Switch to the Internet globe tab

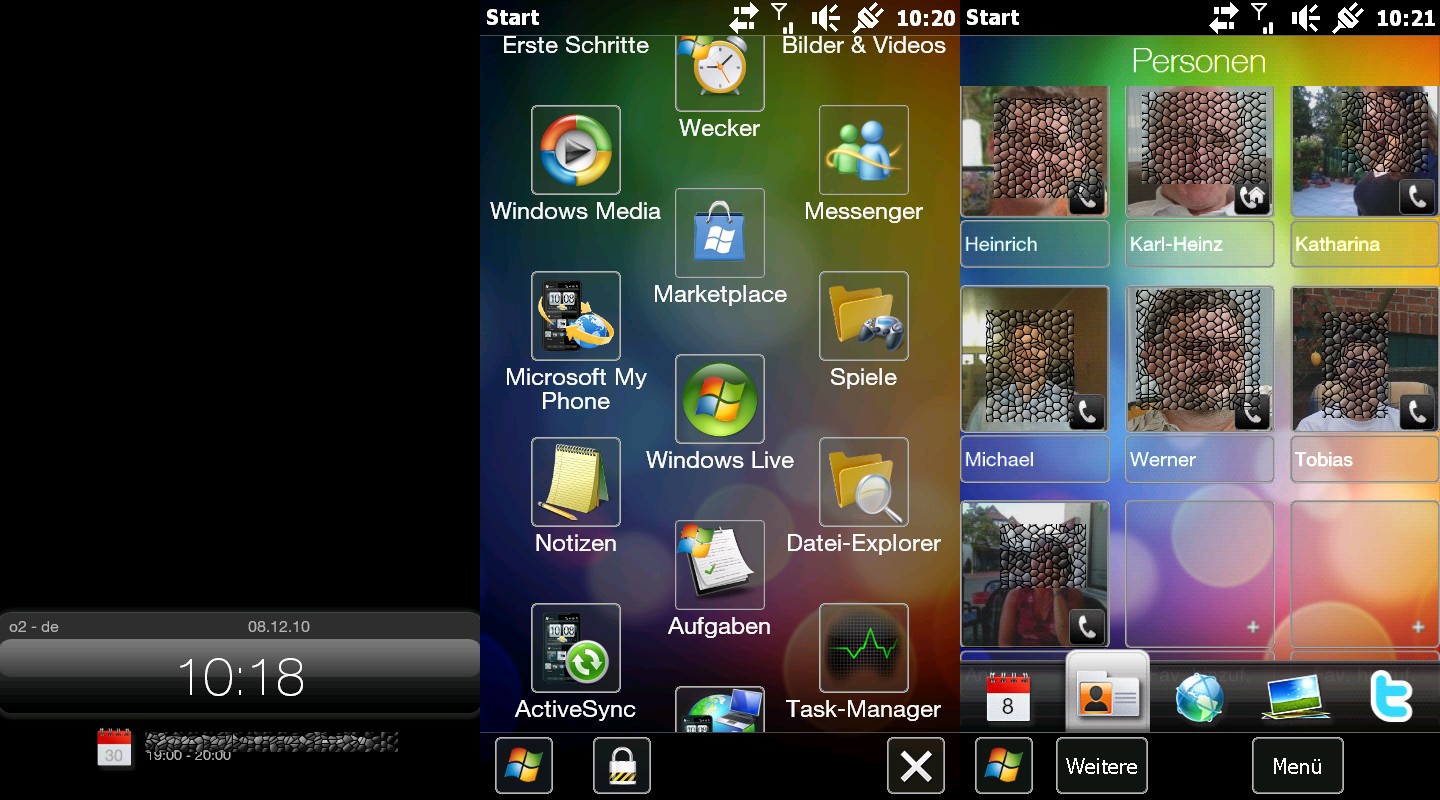[x=1200, y=697]
